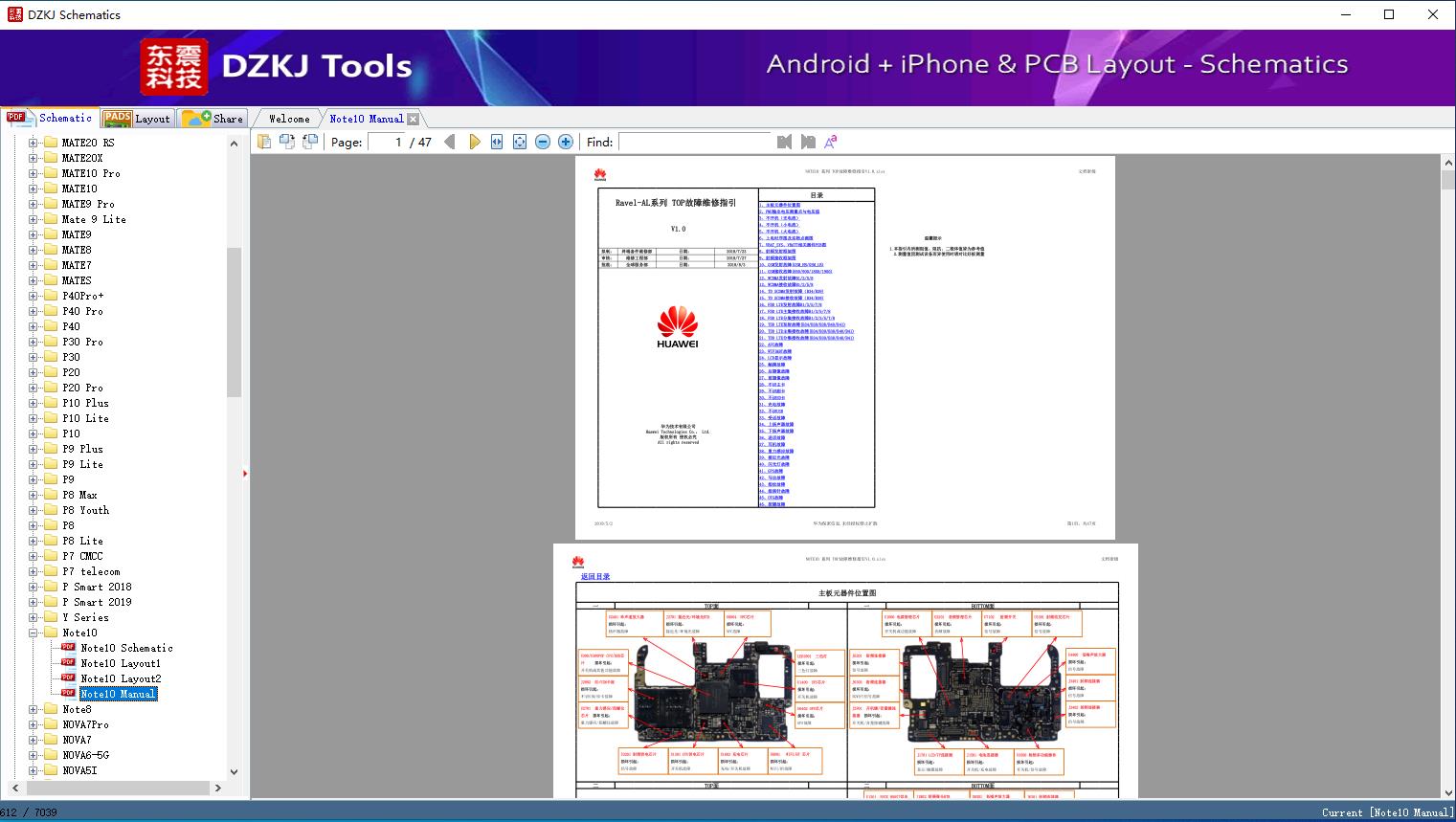1456x822 pixels.
Task: Click the tree horizontal scroll-right arrow
Action: 217,788
